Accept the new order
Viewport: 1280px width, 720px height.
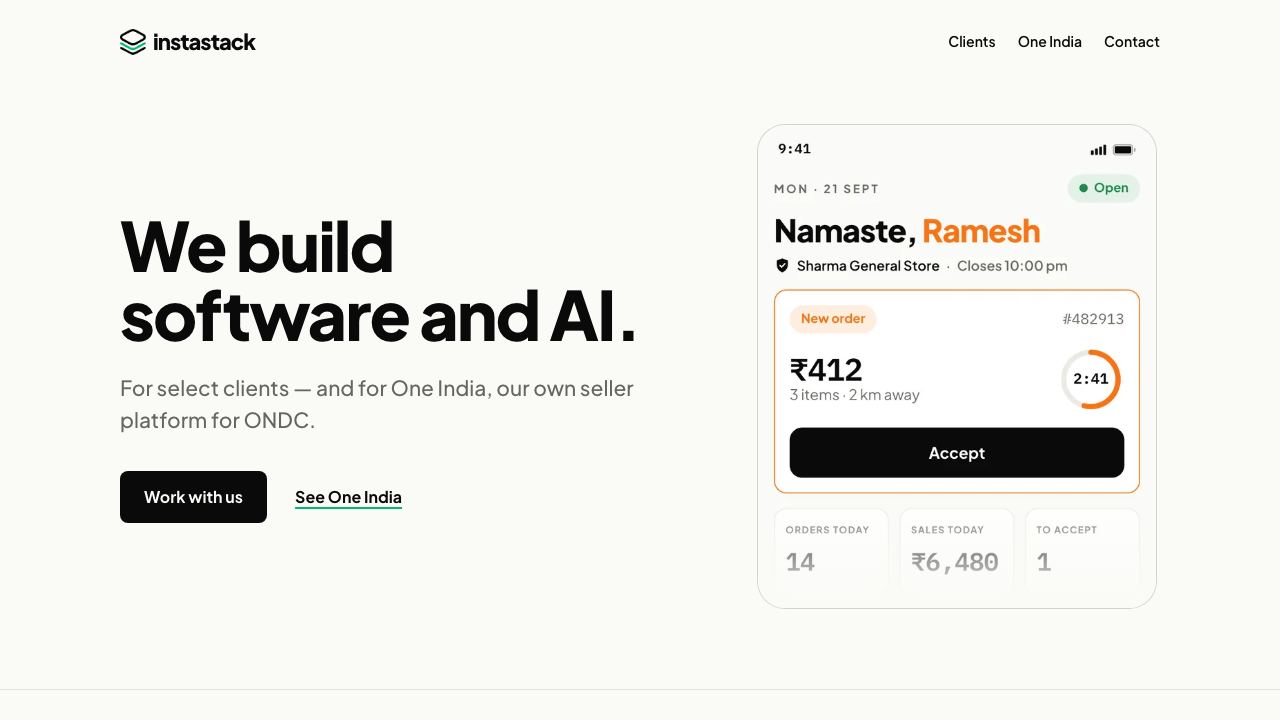tap(957, 453)
